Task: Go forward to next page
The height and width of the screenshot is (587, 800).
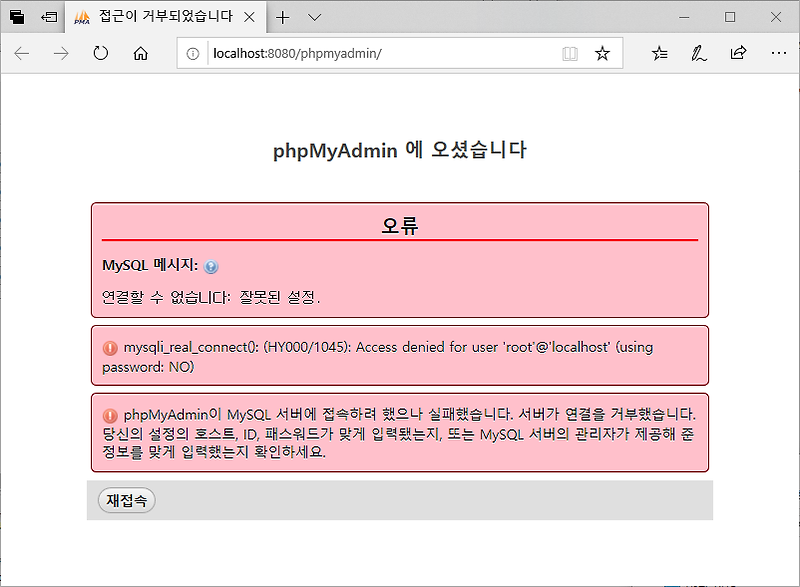Action: pos(61,54)
